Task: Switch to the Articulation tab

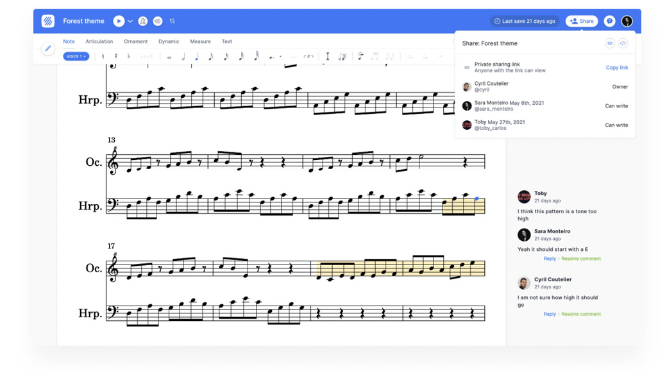Action: click(x=99, y=41)
